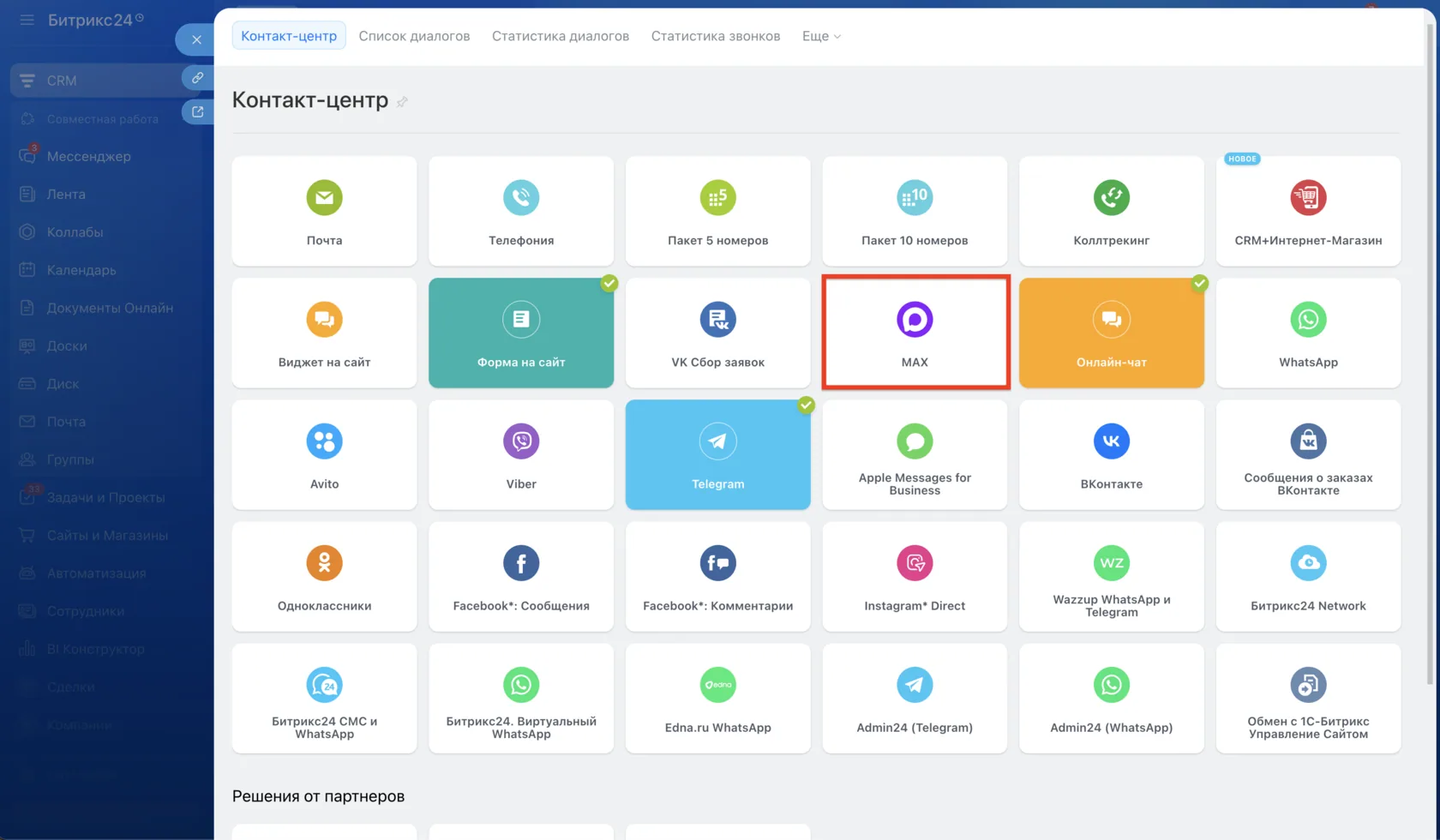1440x840 pixels.
Task: Open the Телефония card
Action: pyautogui.click(x=521, y=211)
